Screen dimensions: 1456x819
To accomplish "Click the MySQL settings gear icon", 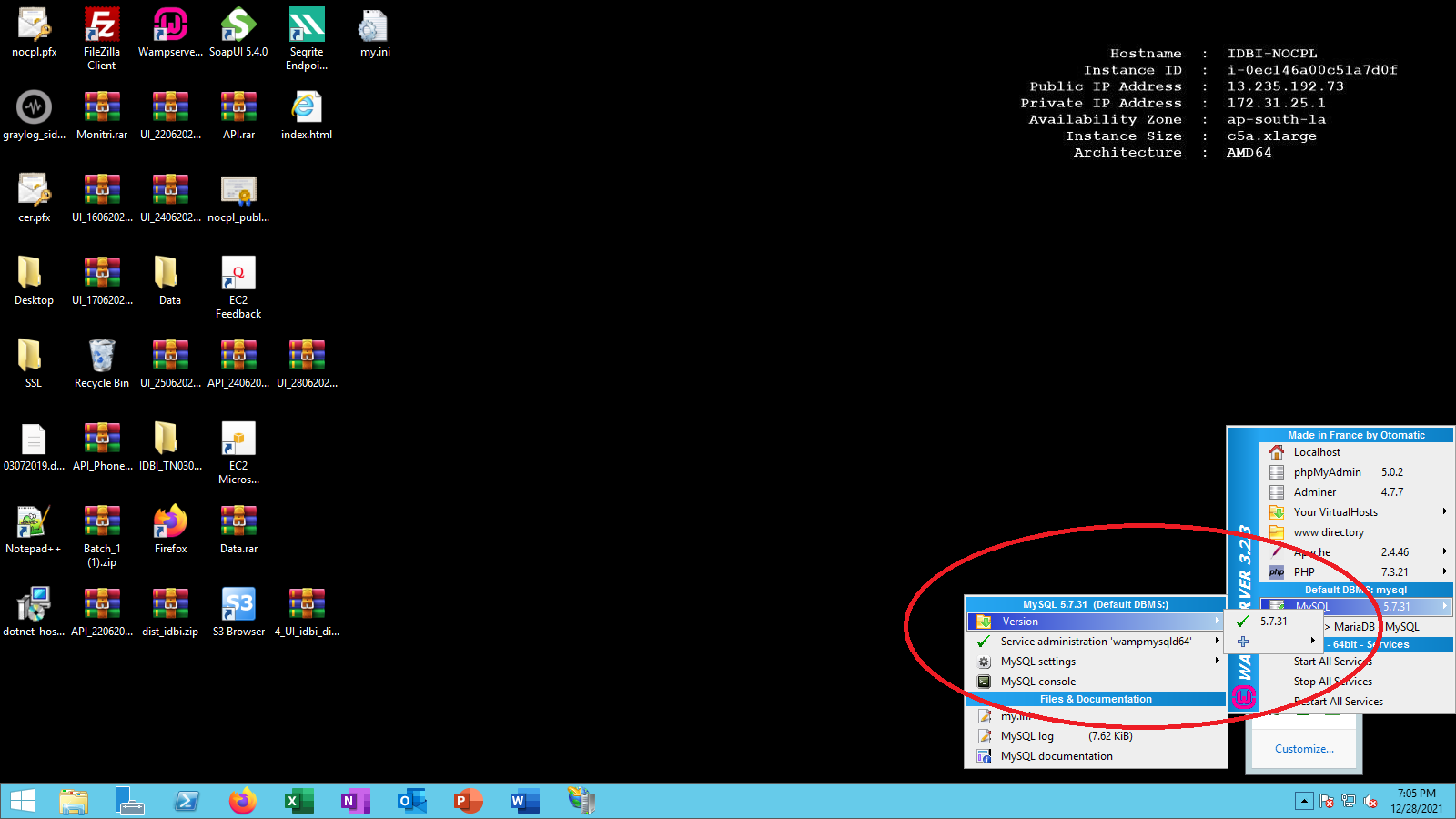I will (x=984, y=662).
